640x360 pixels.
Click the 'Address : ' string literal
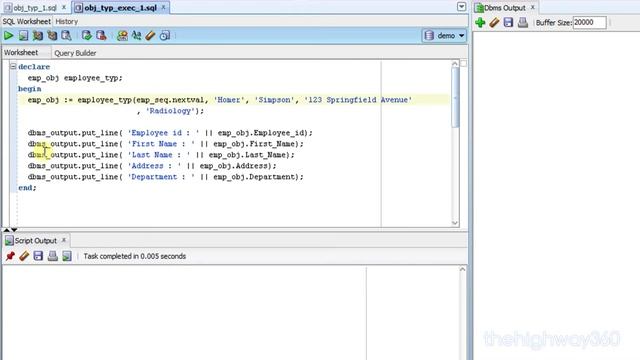tap(154, 166)
